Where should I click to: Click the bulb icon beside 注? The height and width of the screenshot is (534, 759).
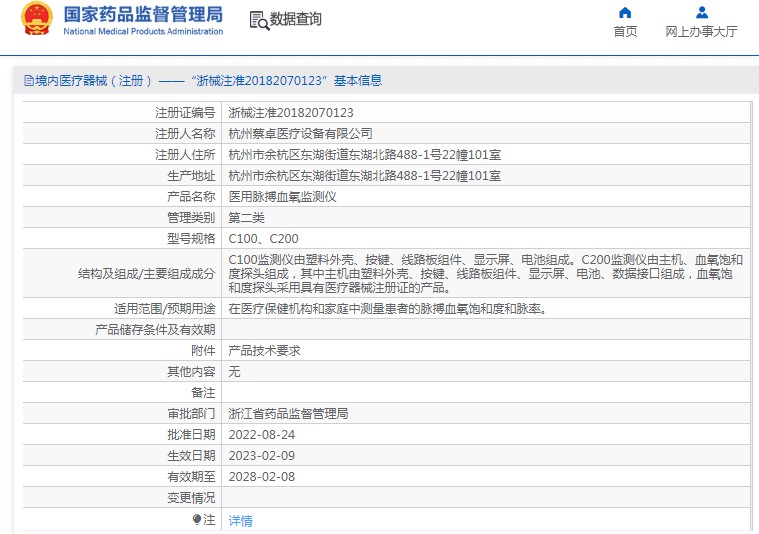(197, 519)
